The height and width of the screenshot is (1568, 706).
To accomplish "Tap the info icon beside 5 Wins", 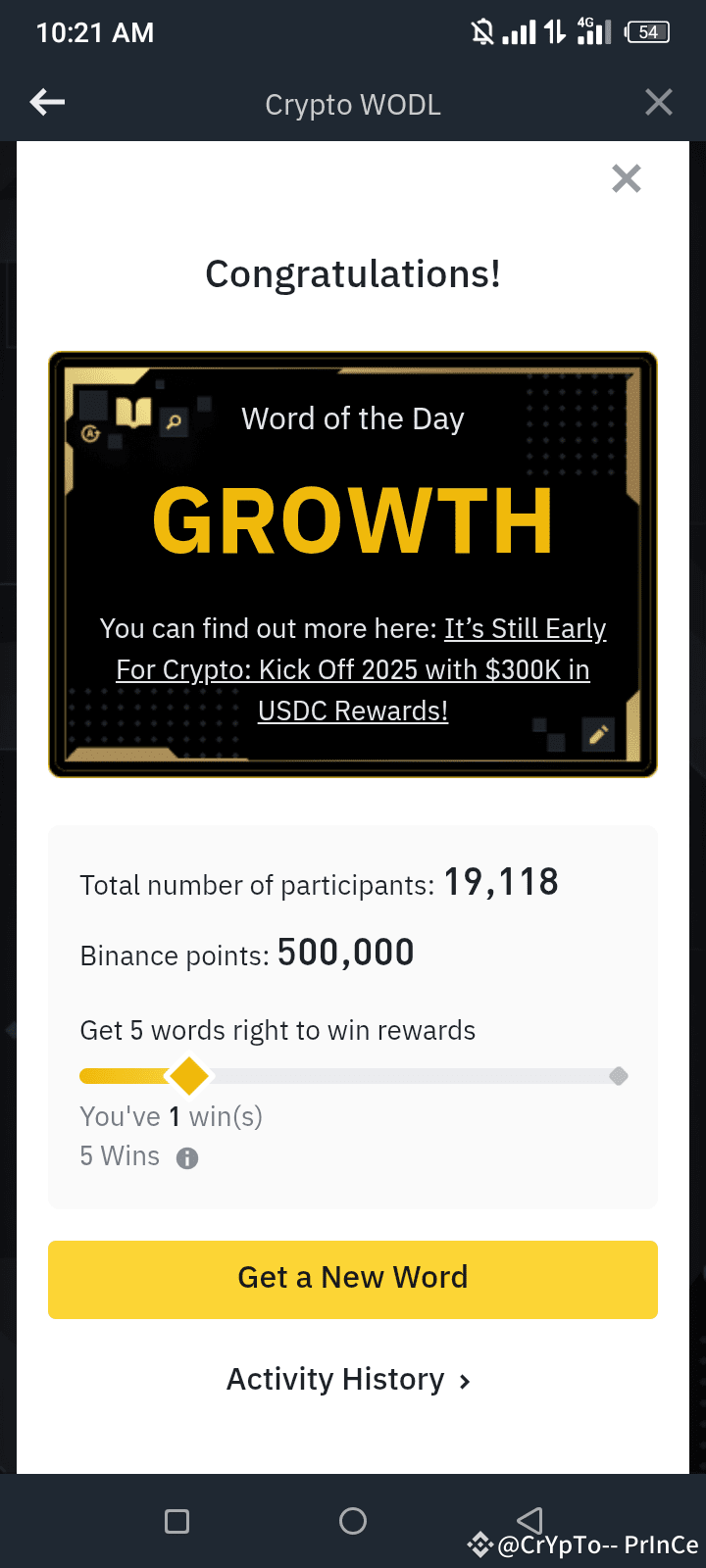I will (187, 1158).
